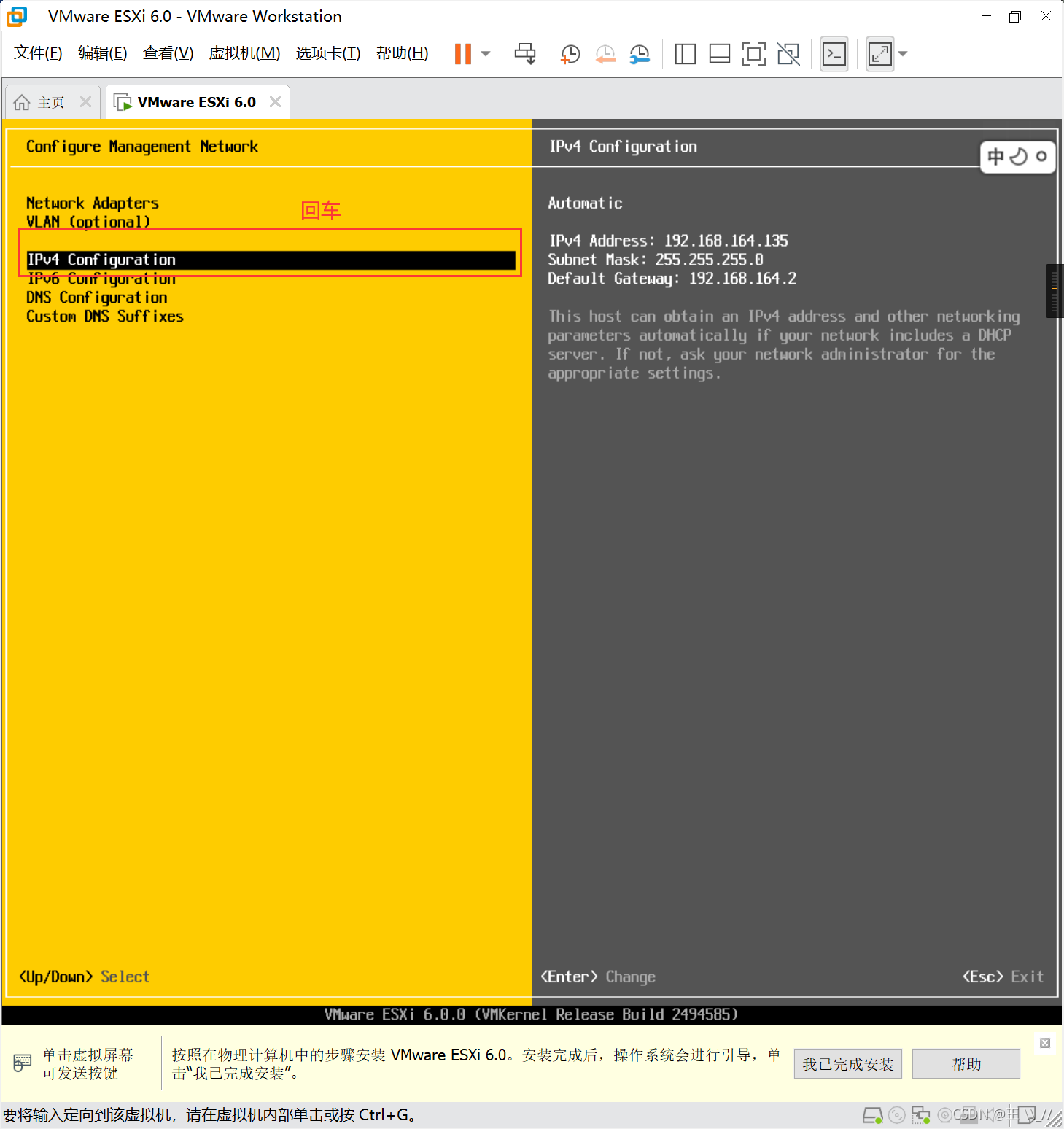Show or hide the library sidebar
This screenshot has height=1129, width=1064.
685,54
